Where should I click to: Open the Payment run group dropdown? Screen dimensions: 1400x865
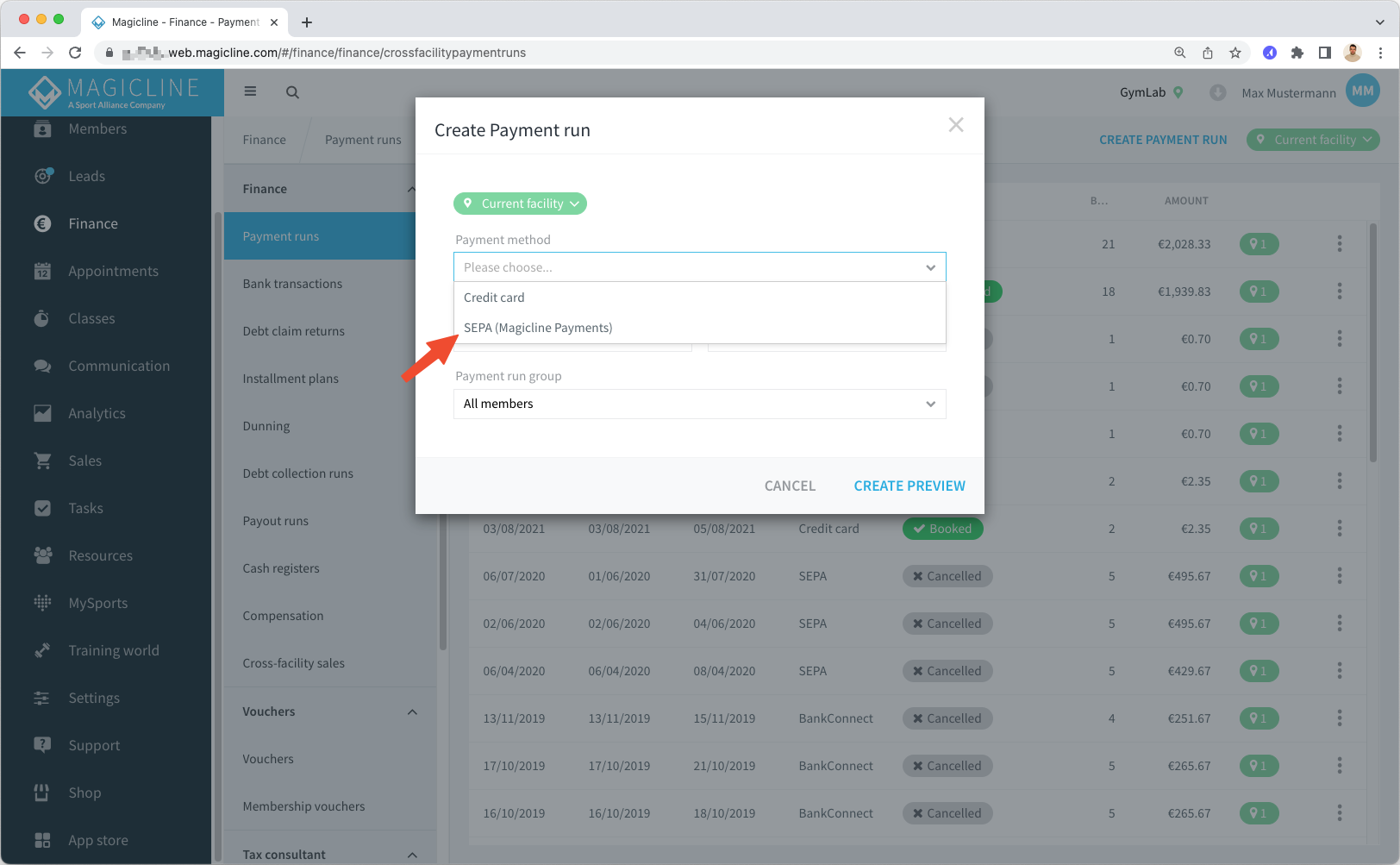[x=700, y=404]
